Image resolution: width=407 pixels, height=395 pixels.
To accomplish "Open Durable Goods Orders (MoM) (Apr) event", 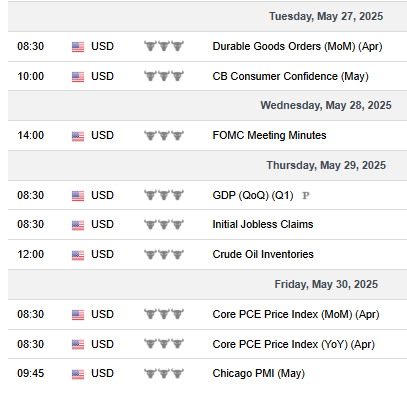I will click(297, 46).
